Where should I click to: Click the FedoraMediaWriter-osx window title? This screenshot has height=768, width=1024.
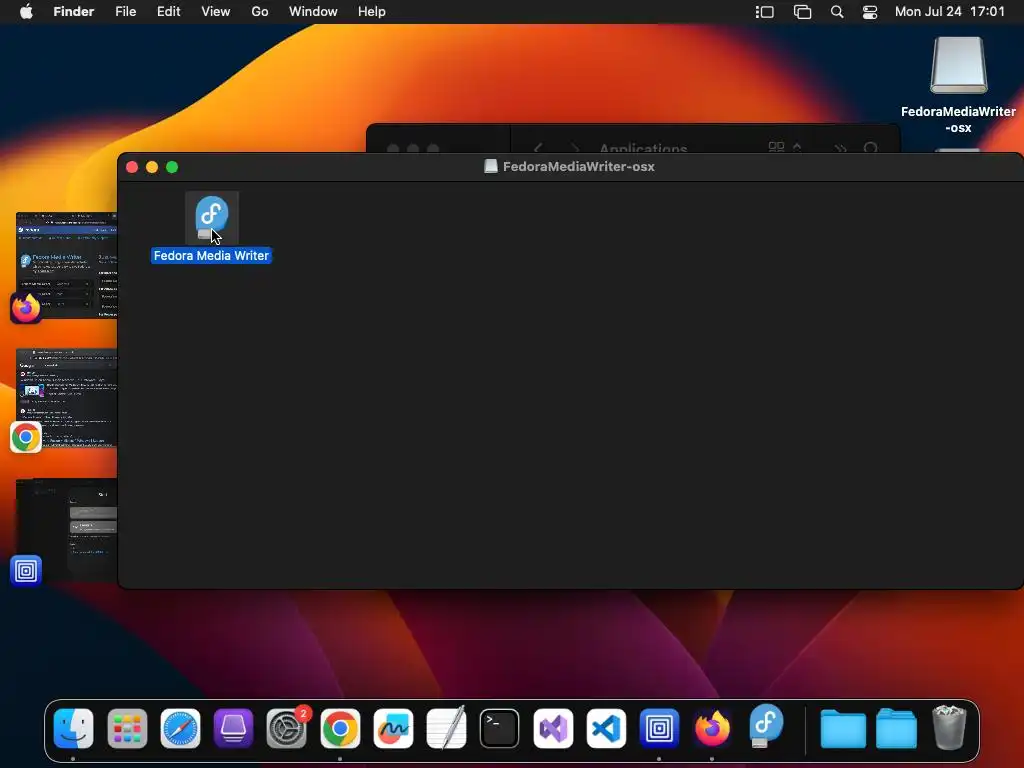[x=579, y=167]
